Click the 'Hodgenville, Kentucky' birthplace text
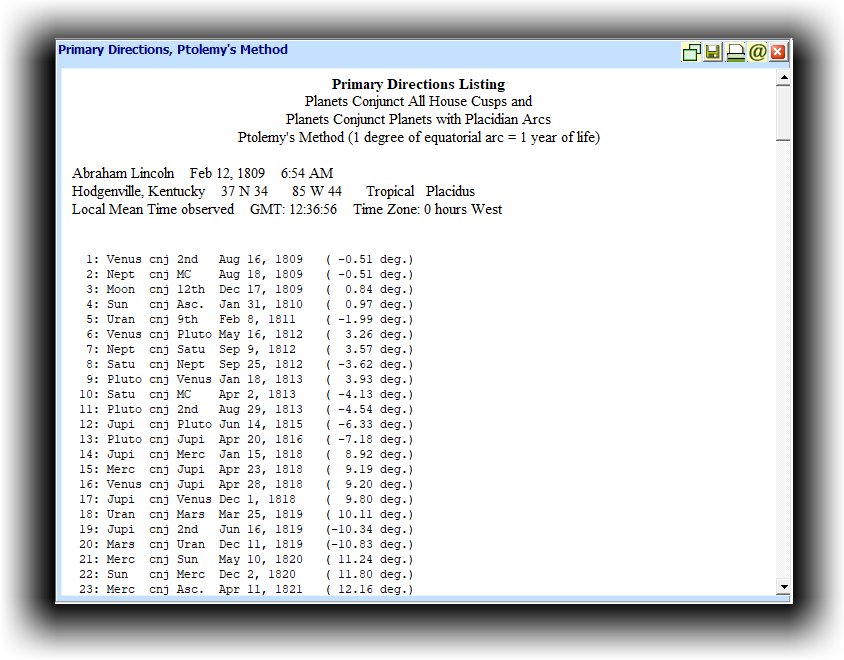The width and height of the screenshot is (844, 660). click(x=138, y=191)
